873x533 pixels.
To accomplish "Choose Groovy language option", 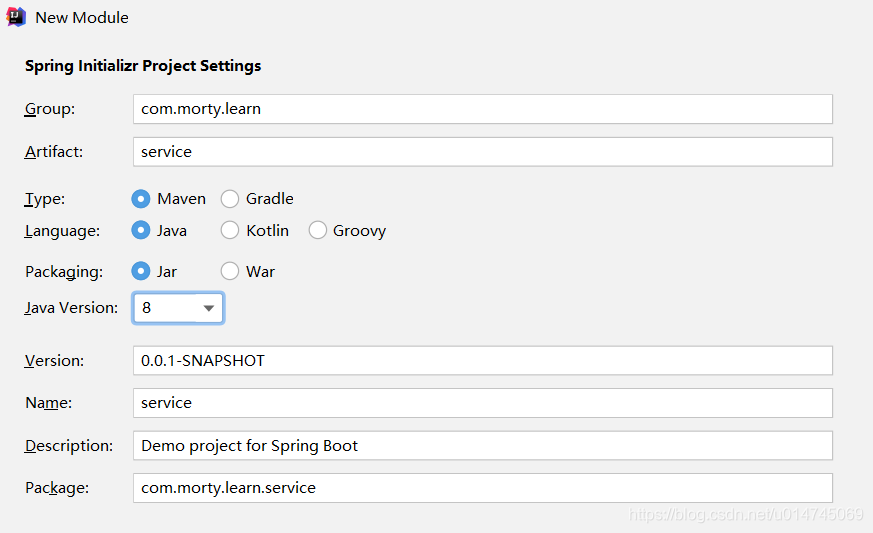I will tap(318, 231).
